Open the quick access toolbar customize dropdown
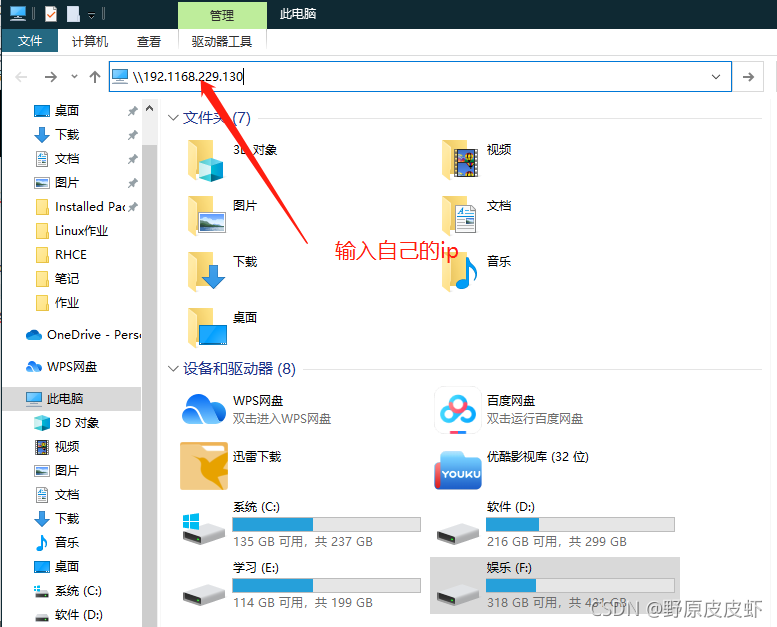The height and width of the screenshot is (627, 777). pyautogui.click(x=91, y=15)
